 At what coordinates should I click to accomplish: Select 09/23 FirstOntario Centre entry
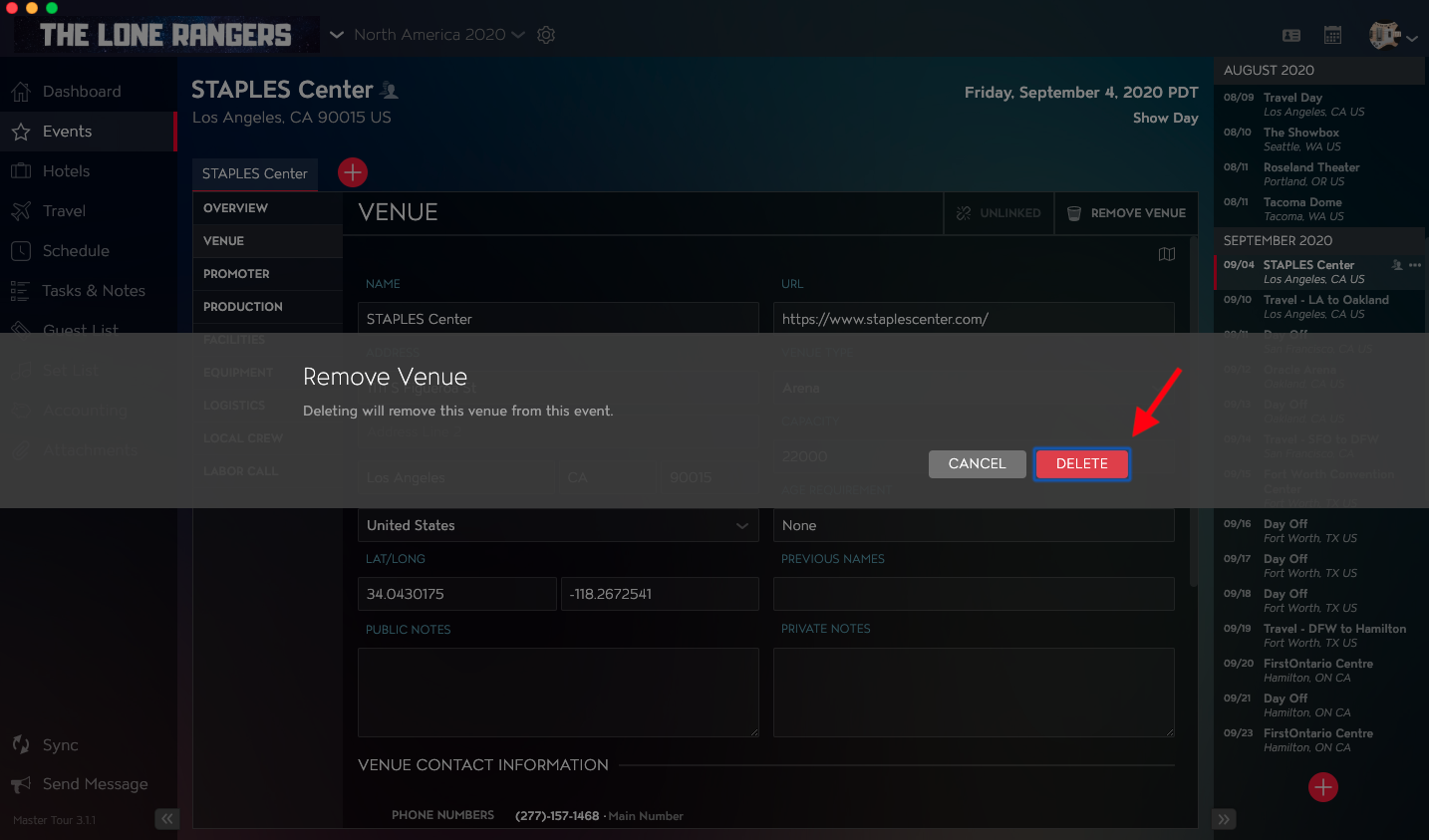(x=1319, y=740)
